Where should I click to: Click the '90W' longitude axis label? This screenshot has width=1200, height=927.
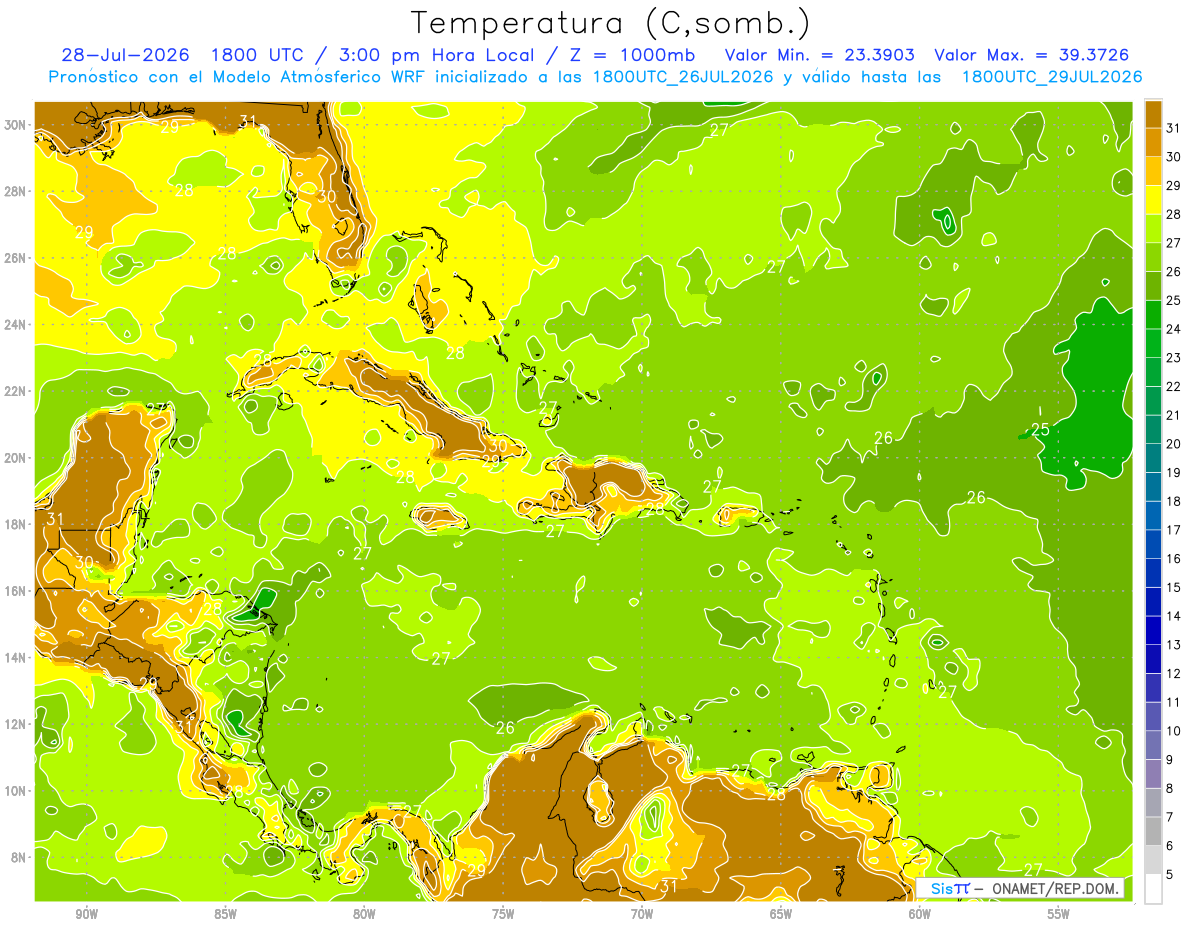coord(87,914)
